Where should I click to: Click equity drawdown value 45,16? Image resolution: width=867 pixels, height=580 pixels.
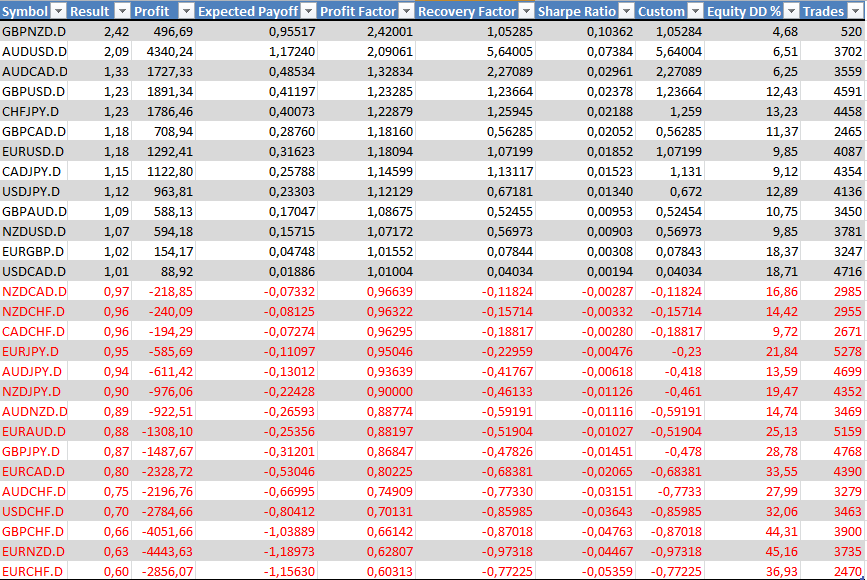[x=782, y=551]
